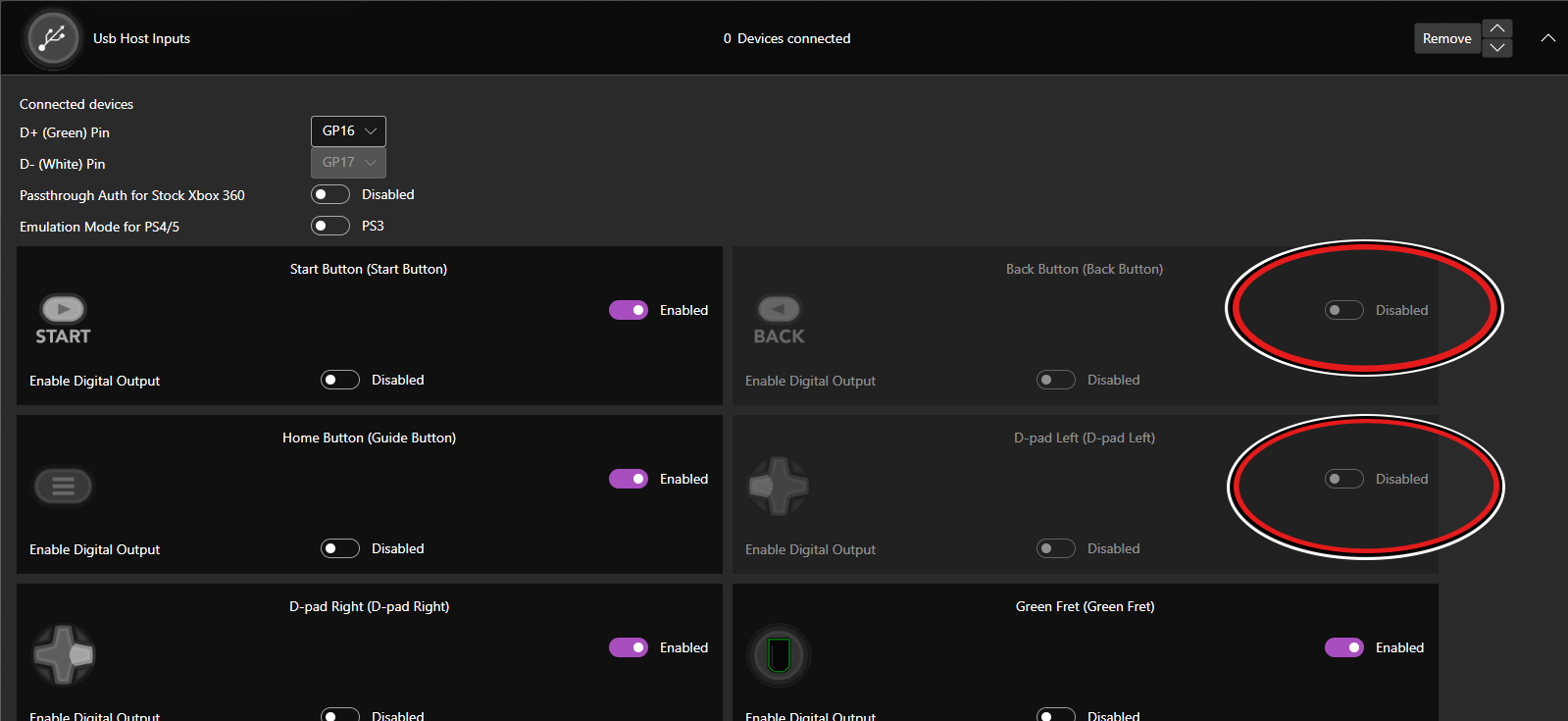Click the Home Button guide icon
Viewport: 1568px width, 721px height.
tap(64, 486)
